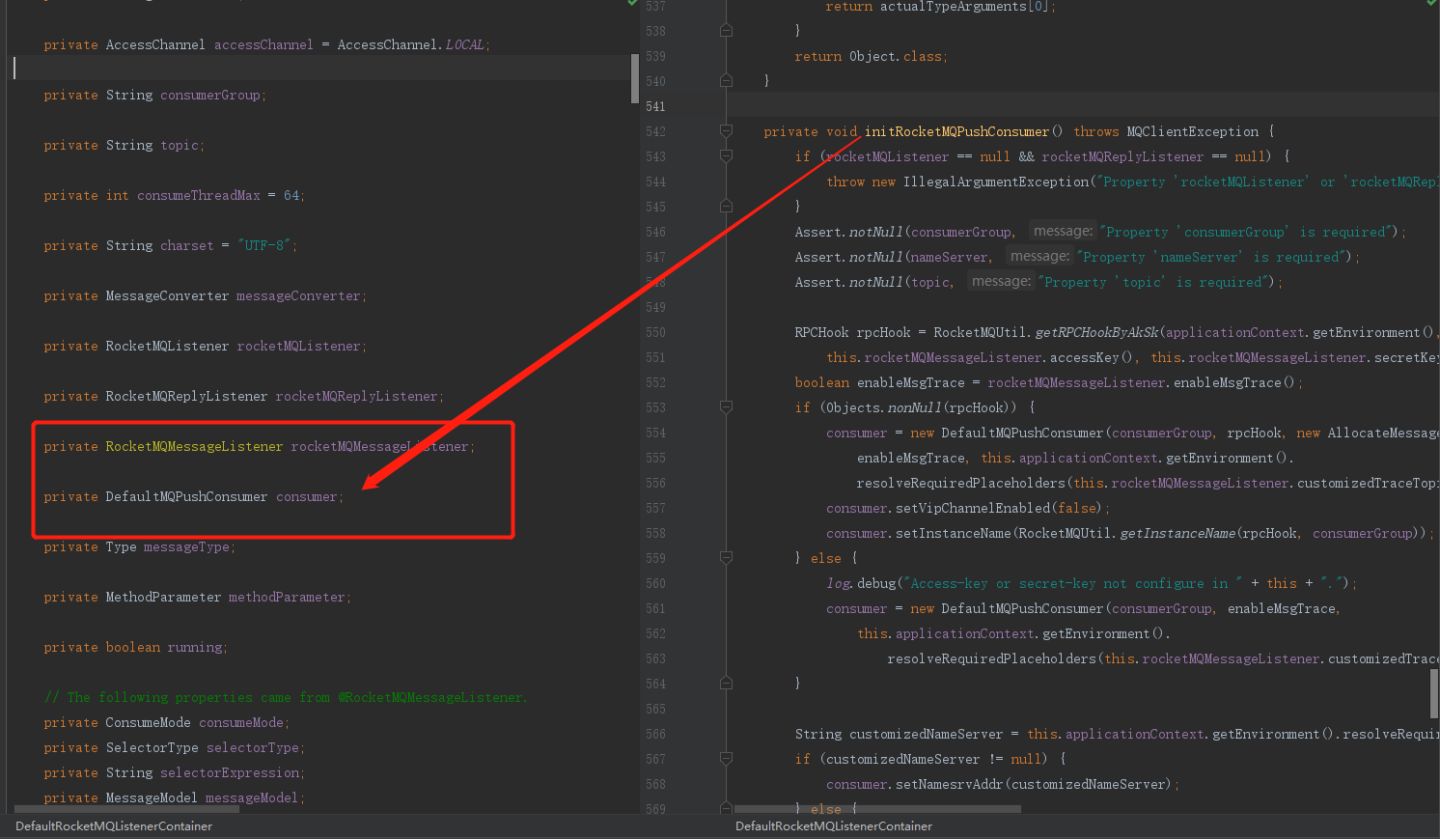The width and height of the screenshot is (1440, 839).
Task: Click the right editor horizontal scrollbar
Action: pyautogui.click(x=878, y=808)
